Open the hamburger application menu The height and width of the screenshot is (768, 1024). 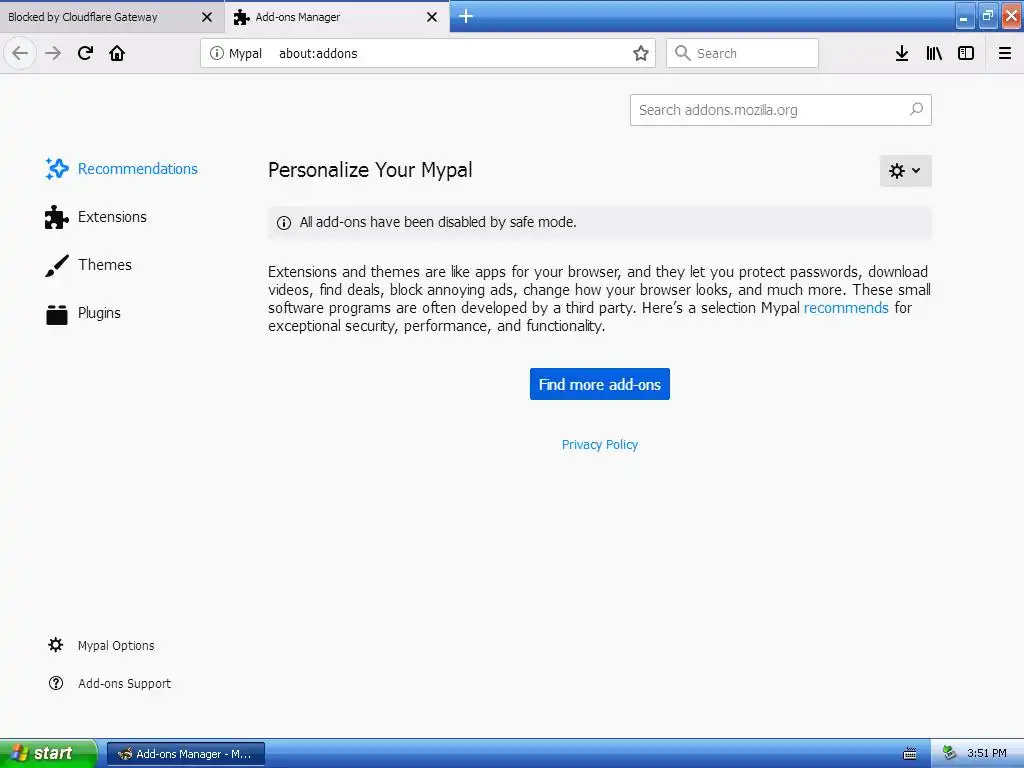(1005, 53)
